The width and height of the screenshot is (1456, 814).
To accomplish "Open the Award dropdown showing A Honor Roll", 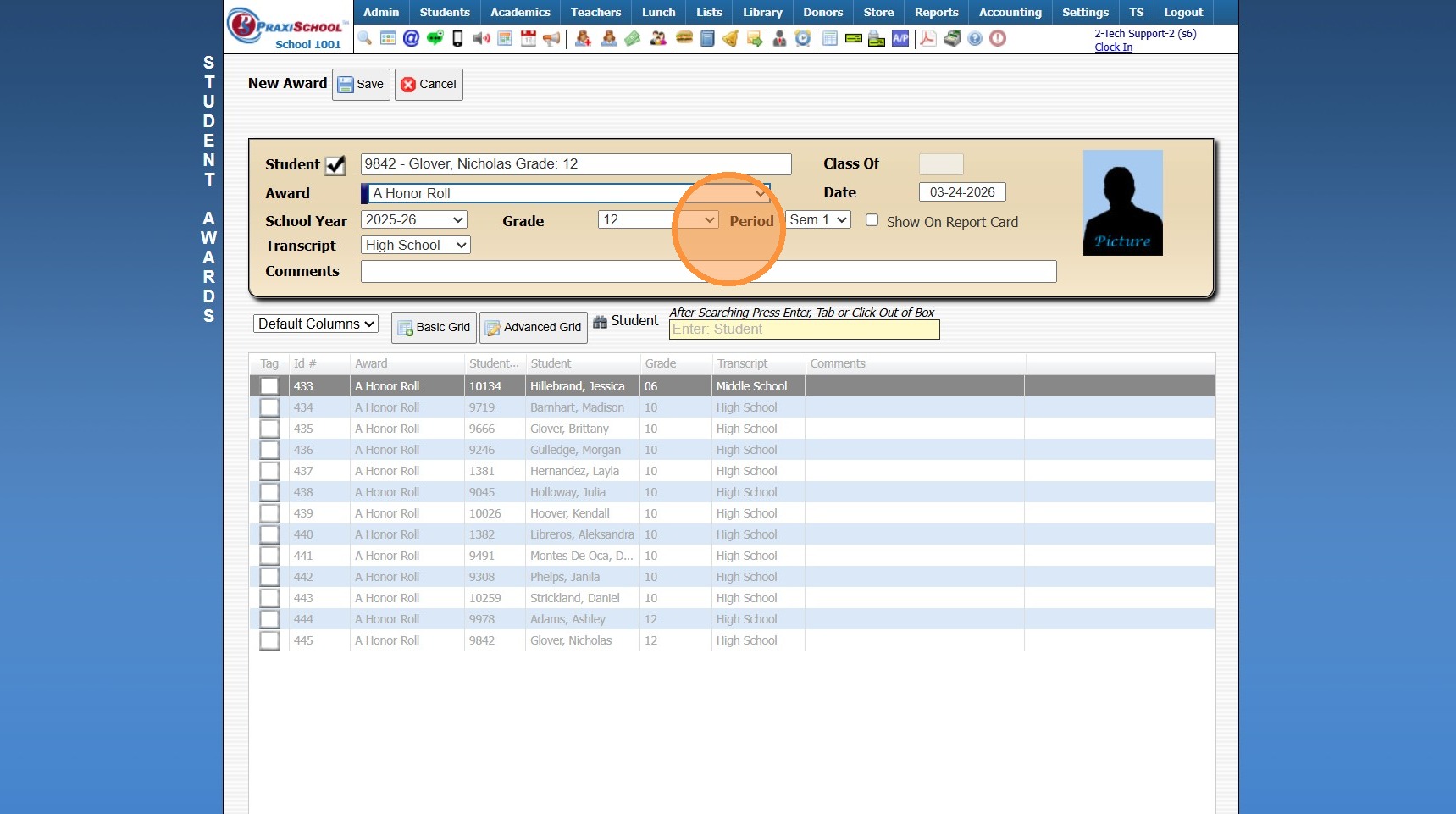I will pyautogui.click(x=566, y=193).
